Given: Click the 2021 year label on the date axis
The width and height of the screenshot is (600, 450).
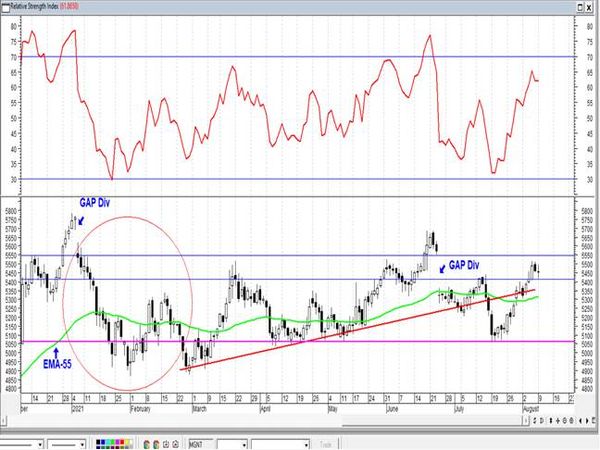Looking at the screenshot, I should tap(78, 409).
